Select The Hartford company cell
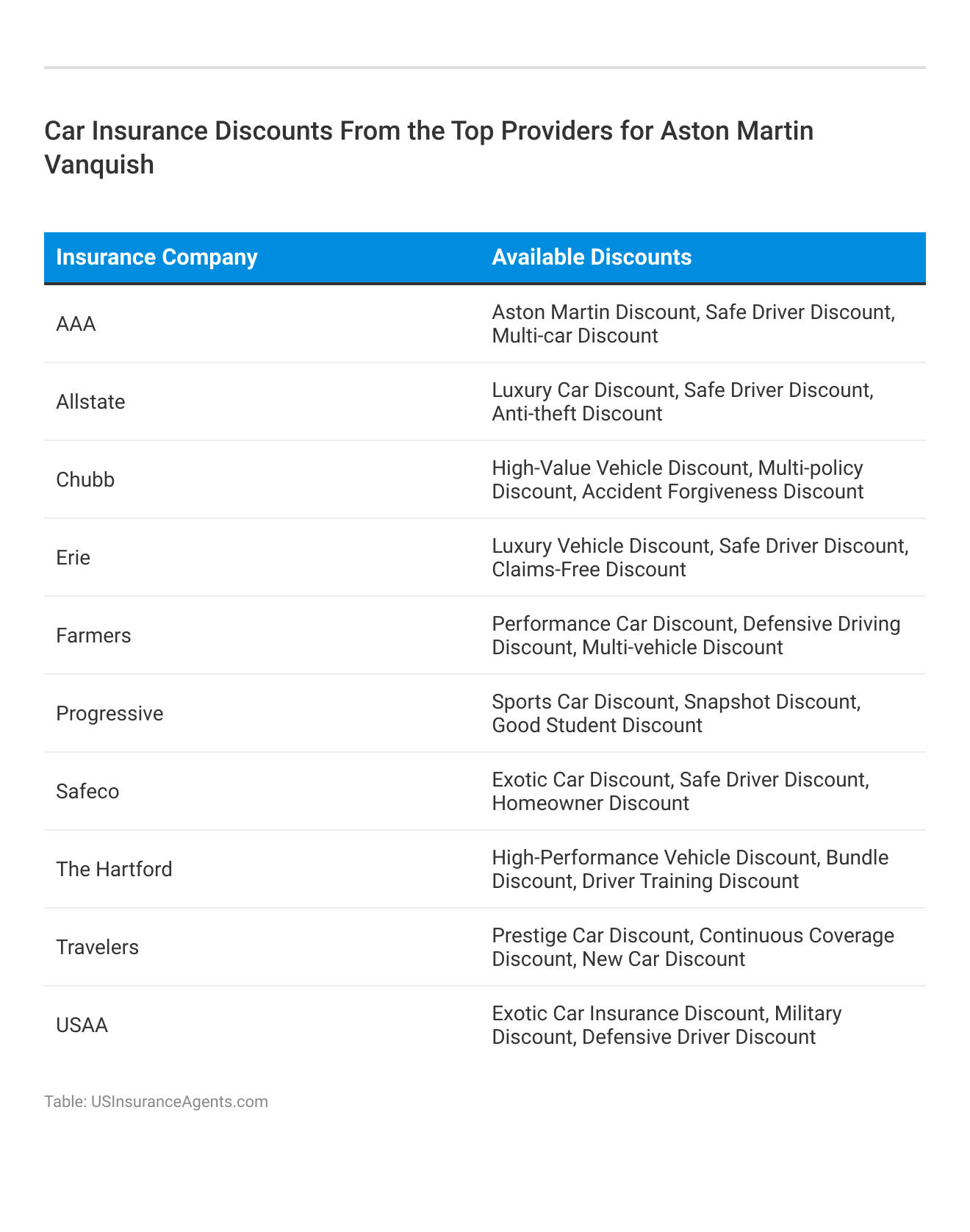This screenshot has width=970, height=1232. click(x=114, y=870)
